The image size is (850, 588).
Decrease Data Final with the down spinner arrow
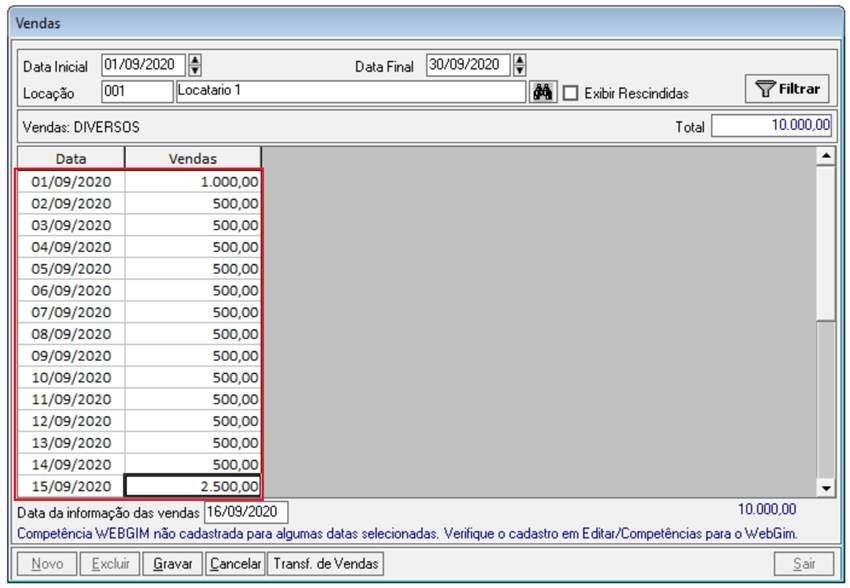tap(520, 70)
